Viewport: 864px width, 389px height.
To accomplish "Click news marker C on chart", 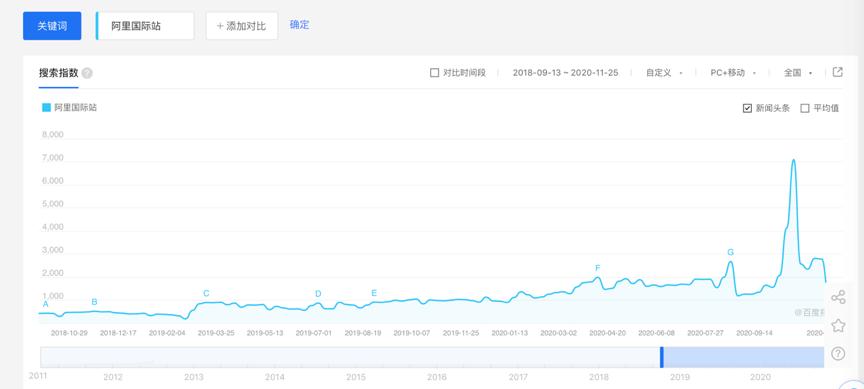I will [206, 293].
